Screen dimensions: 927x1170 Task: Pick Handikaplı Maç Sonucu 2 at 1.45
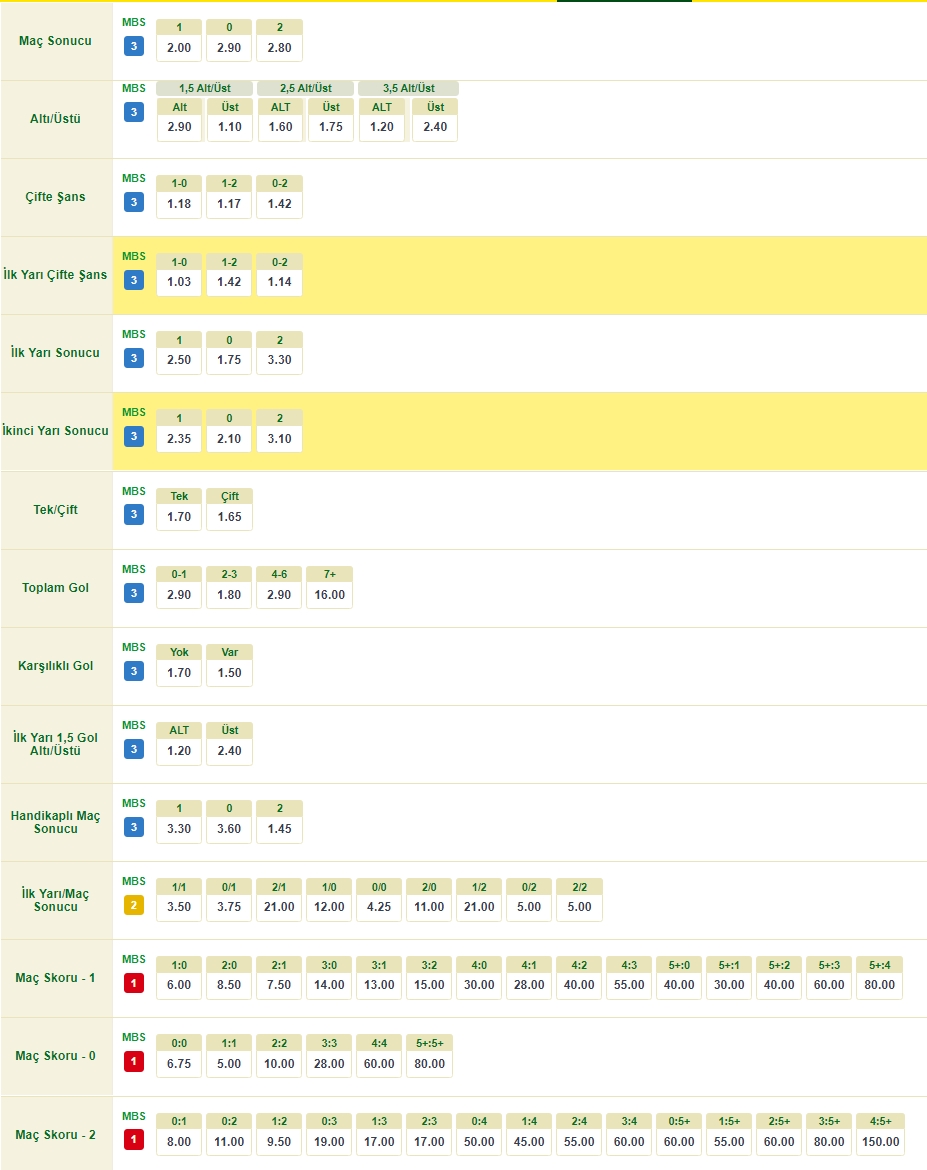[x=279, y=830]
